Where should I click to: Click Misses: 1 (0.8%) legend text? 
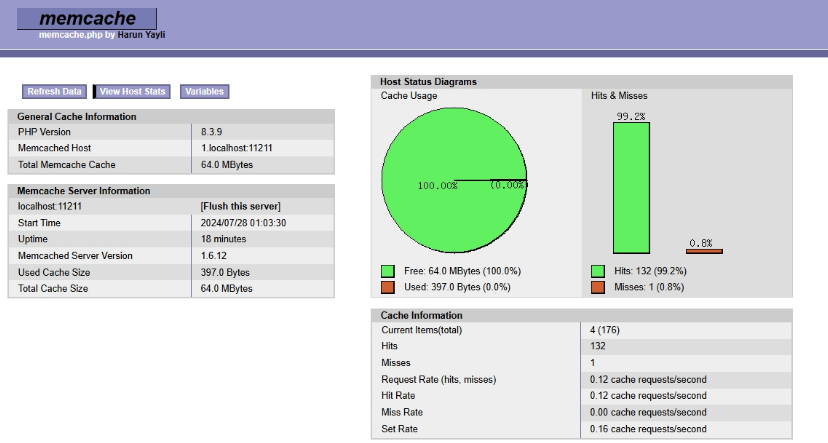pyautogui.click(x=649, y=287)
